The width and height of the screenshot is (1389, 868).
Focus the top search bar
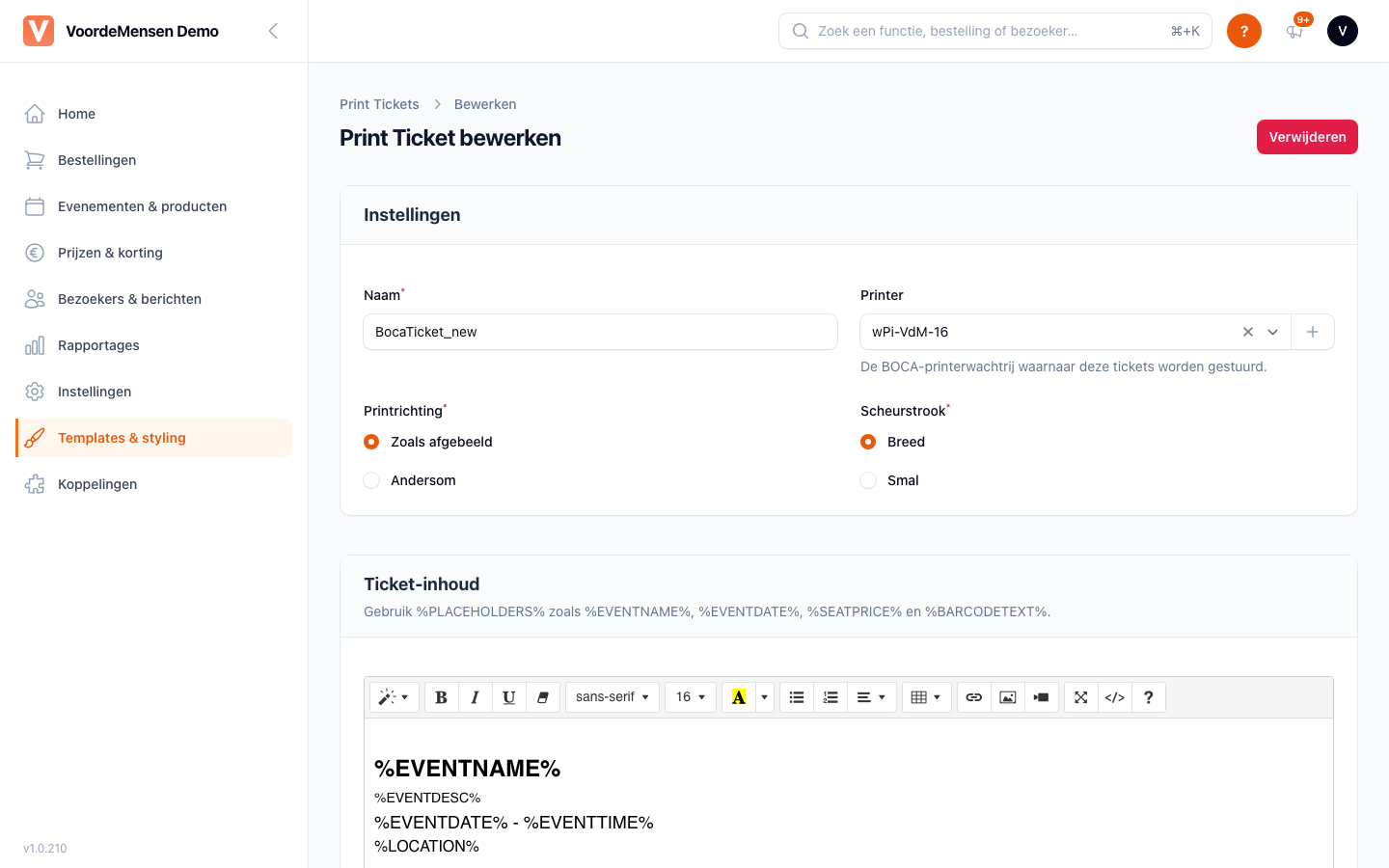click(995, 31)
